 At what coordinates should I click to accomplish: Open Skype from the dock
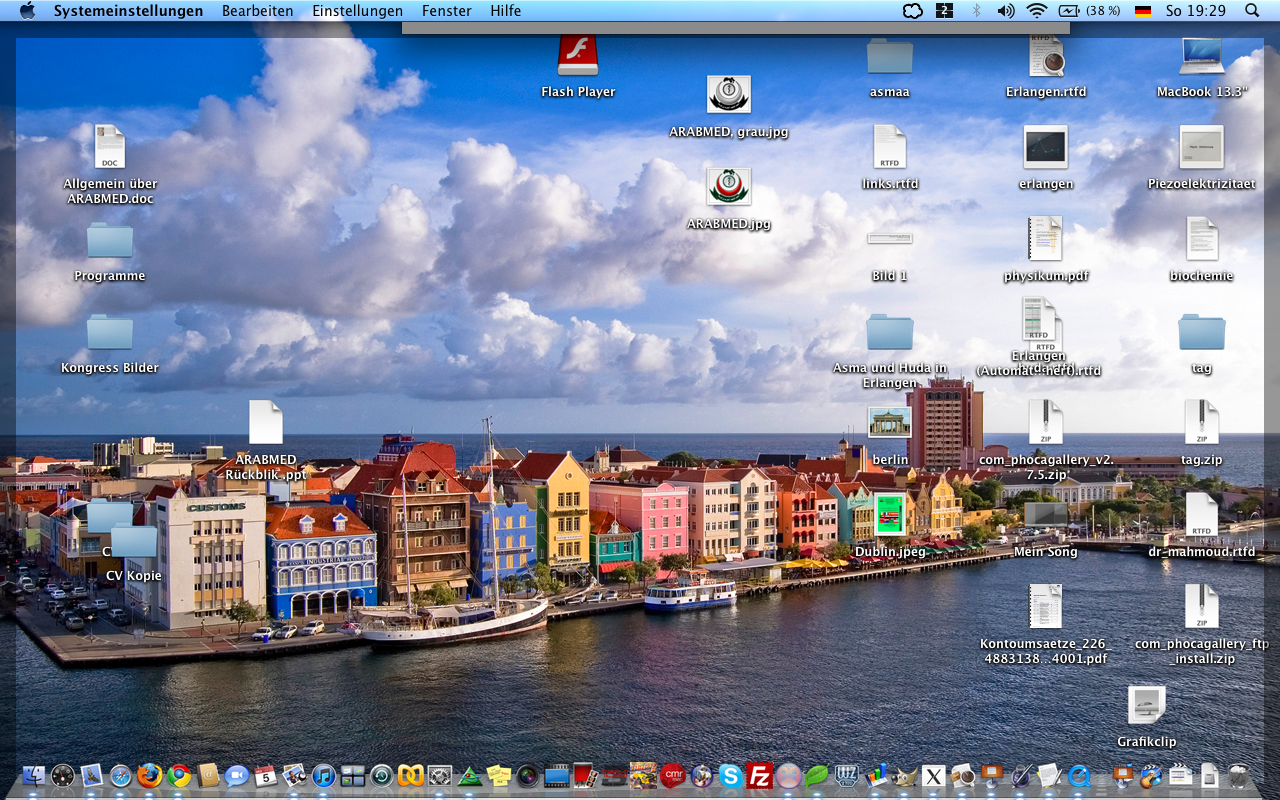(x=731, y=775)
